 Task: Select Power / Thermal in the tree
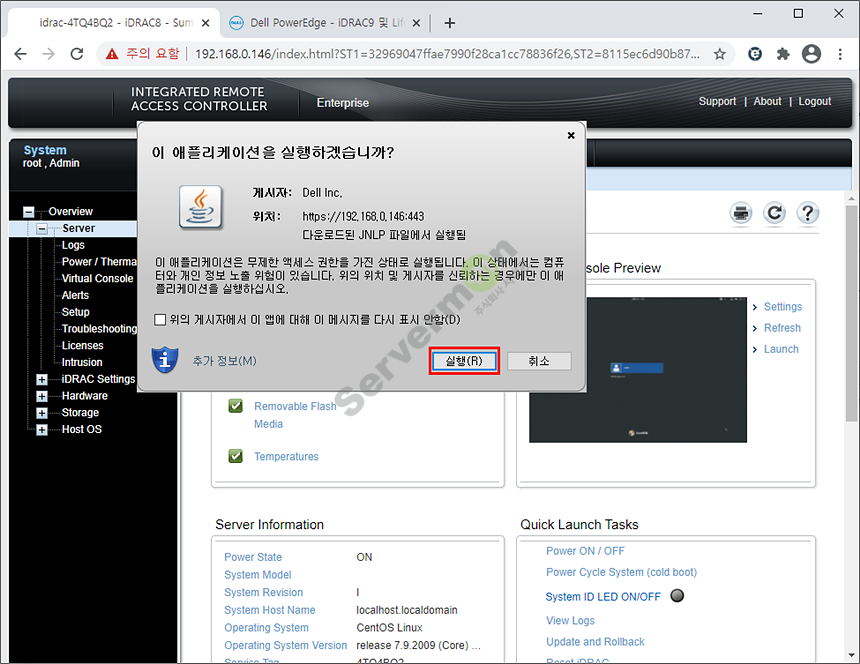(x=99, y=262)
